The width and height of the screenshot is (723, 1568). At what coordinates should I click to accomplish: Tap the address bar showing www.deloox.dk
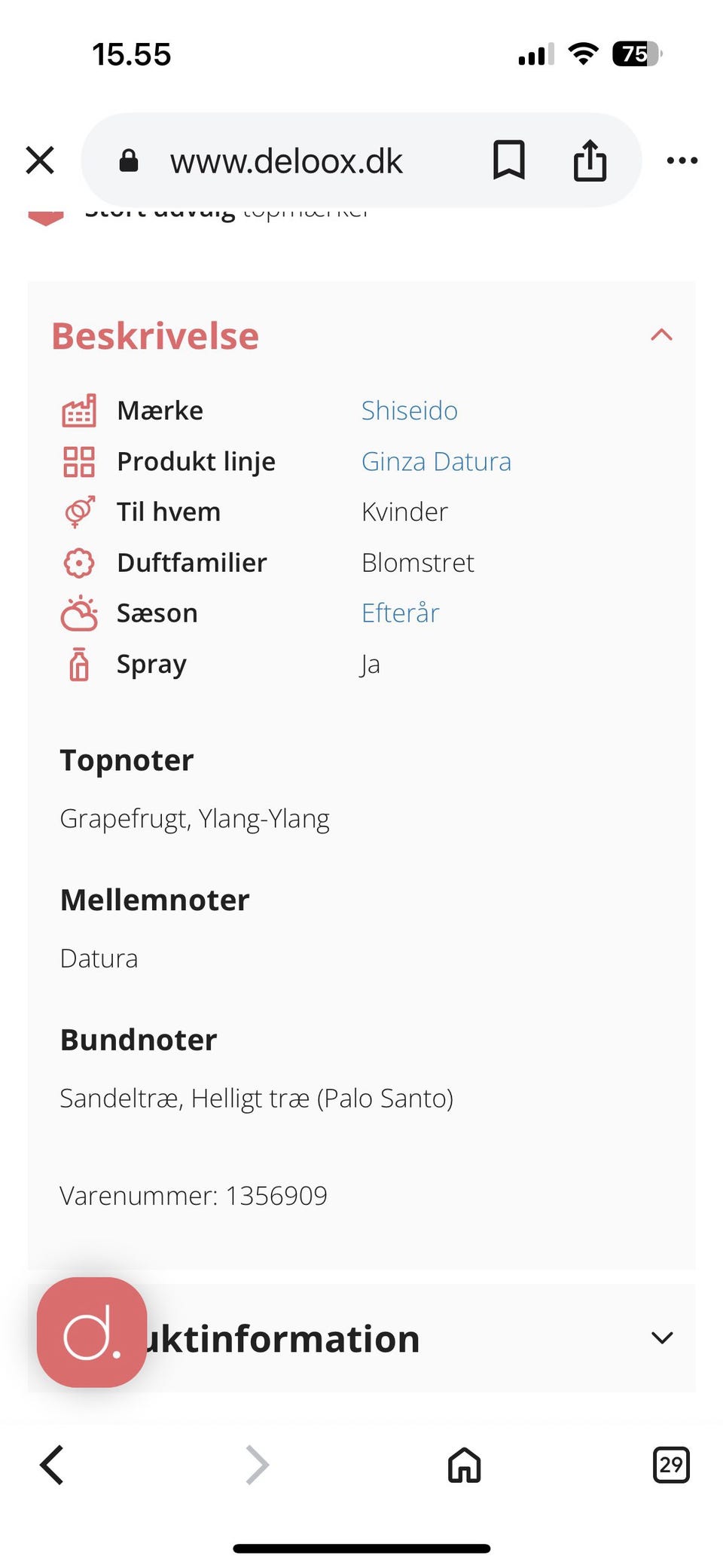click(287, 160)
